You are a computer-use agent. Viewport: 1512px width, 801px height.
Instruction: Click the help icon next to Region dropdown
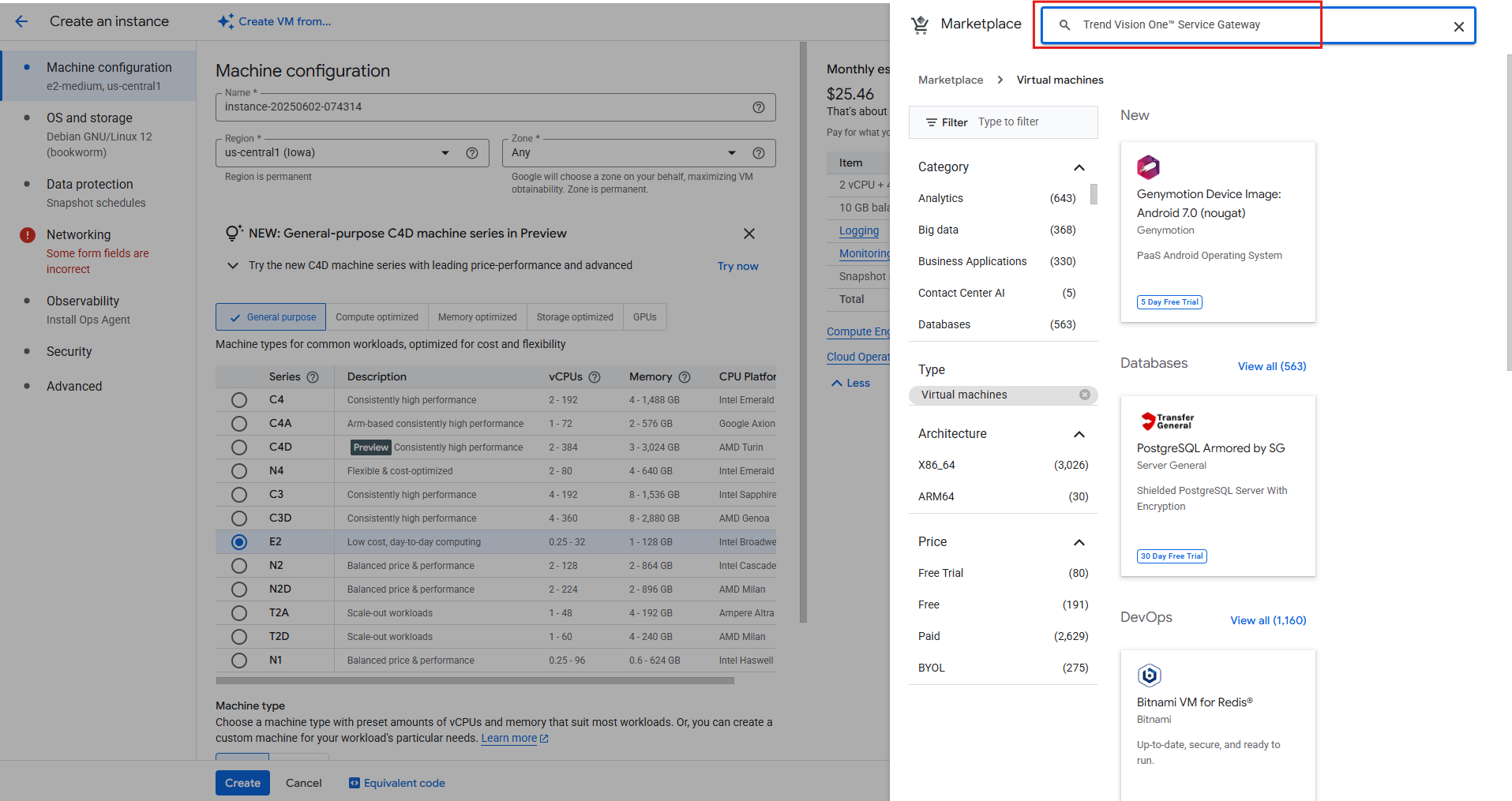click(472, 153)
